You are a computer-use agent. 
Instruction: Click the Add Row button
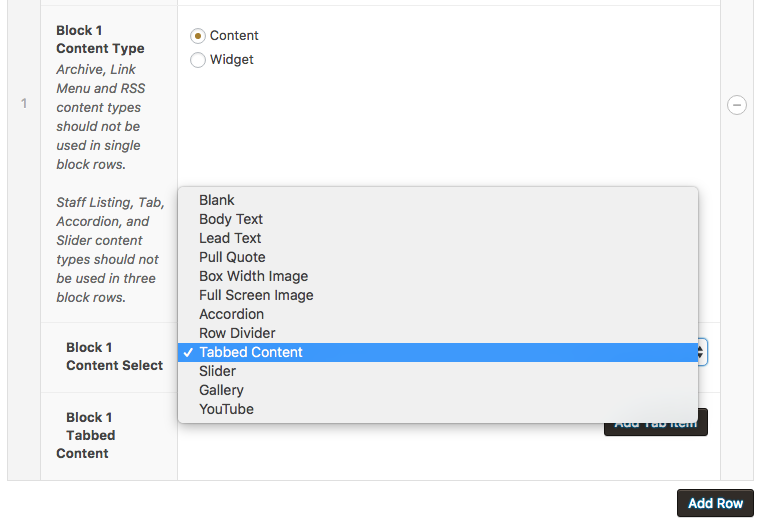point(715,503)
